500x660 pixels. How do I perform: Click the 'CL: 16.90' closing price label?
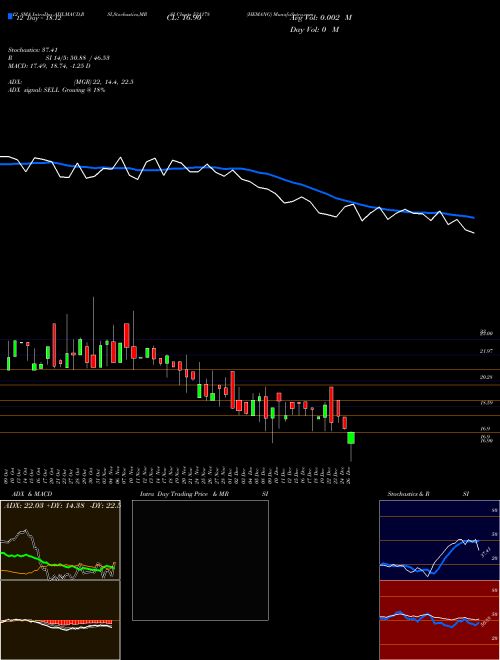coord(184,18)
